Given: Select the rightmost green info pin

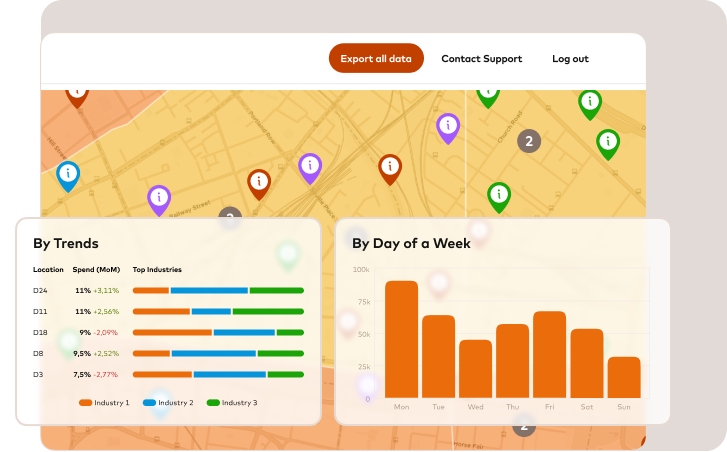Looking at the screenshot, I should [x=608, y=143].
